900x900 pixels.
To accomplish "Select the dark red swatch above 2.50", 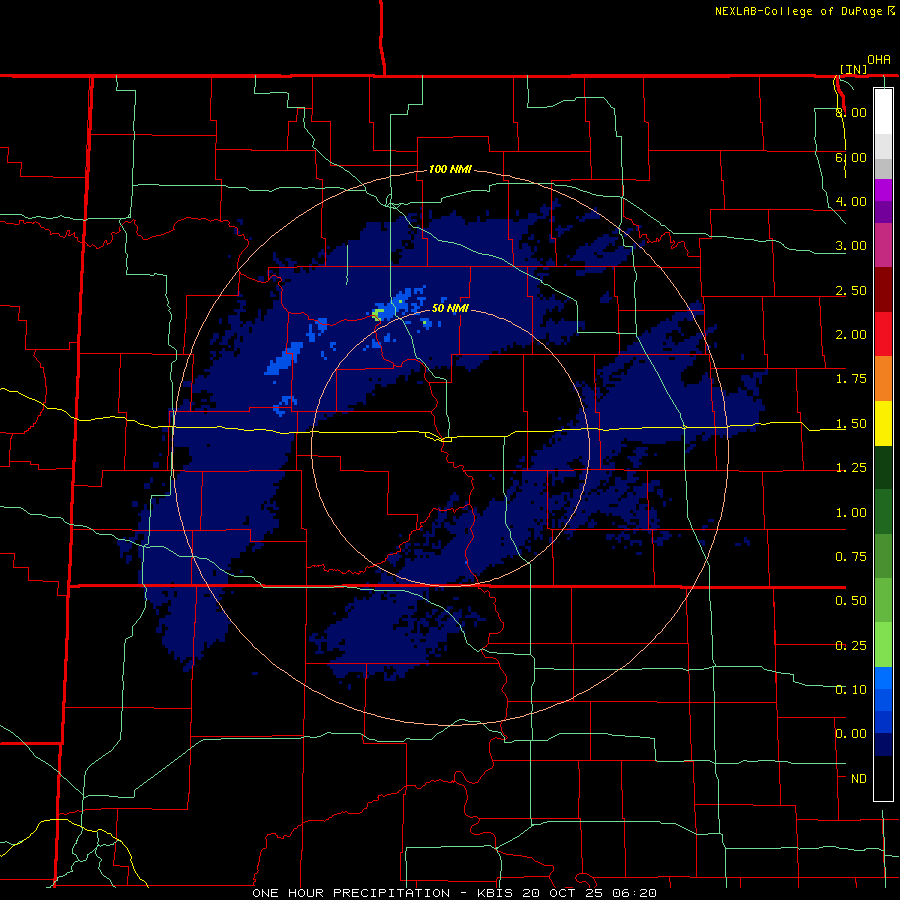I will 883,290.
